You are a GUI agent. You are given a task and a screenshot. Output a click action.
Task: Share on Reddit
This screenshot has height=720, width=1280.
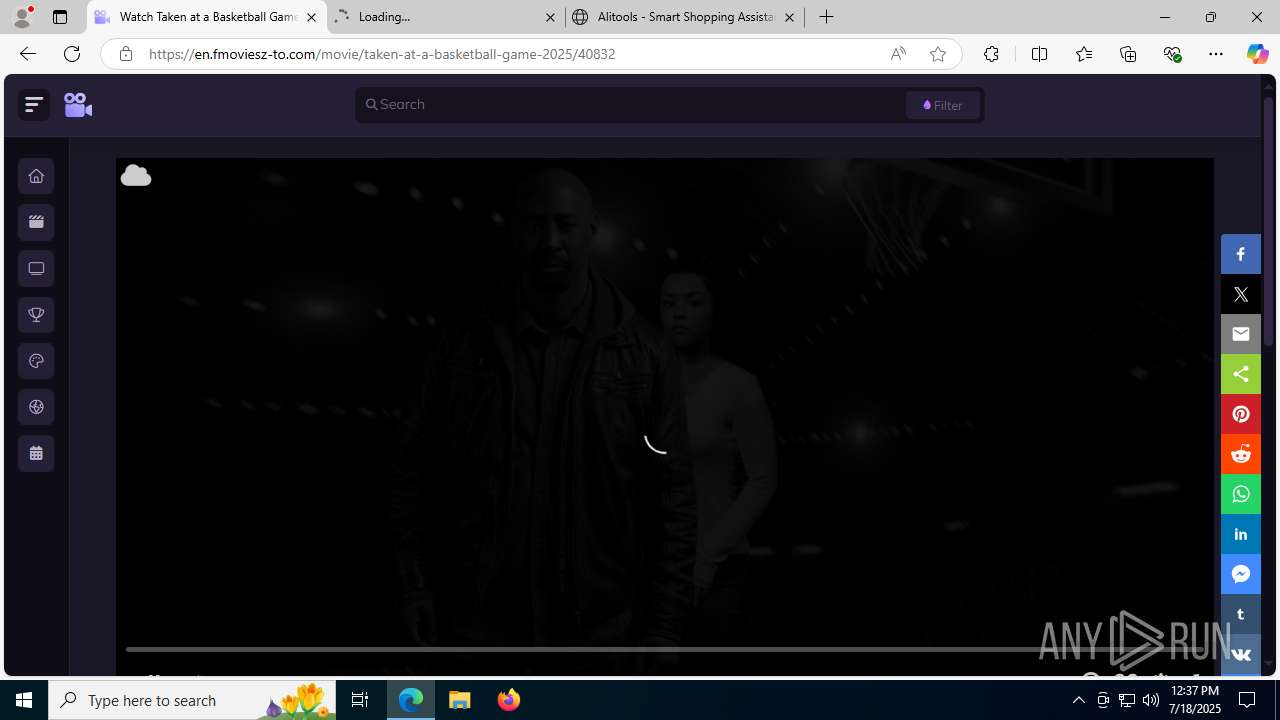point(1241,454)
